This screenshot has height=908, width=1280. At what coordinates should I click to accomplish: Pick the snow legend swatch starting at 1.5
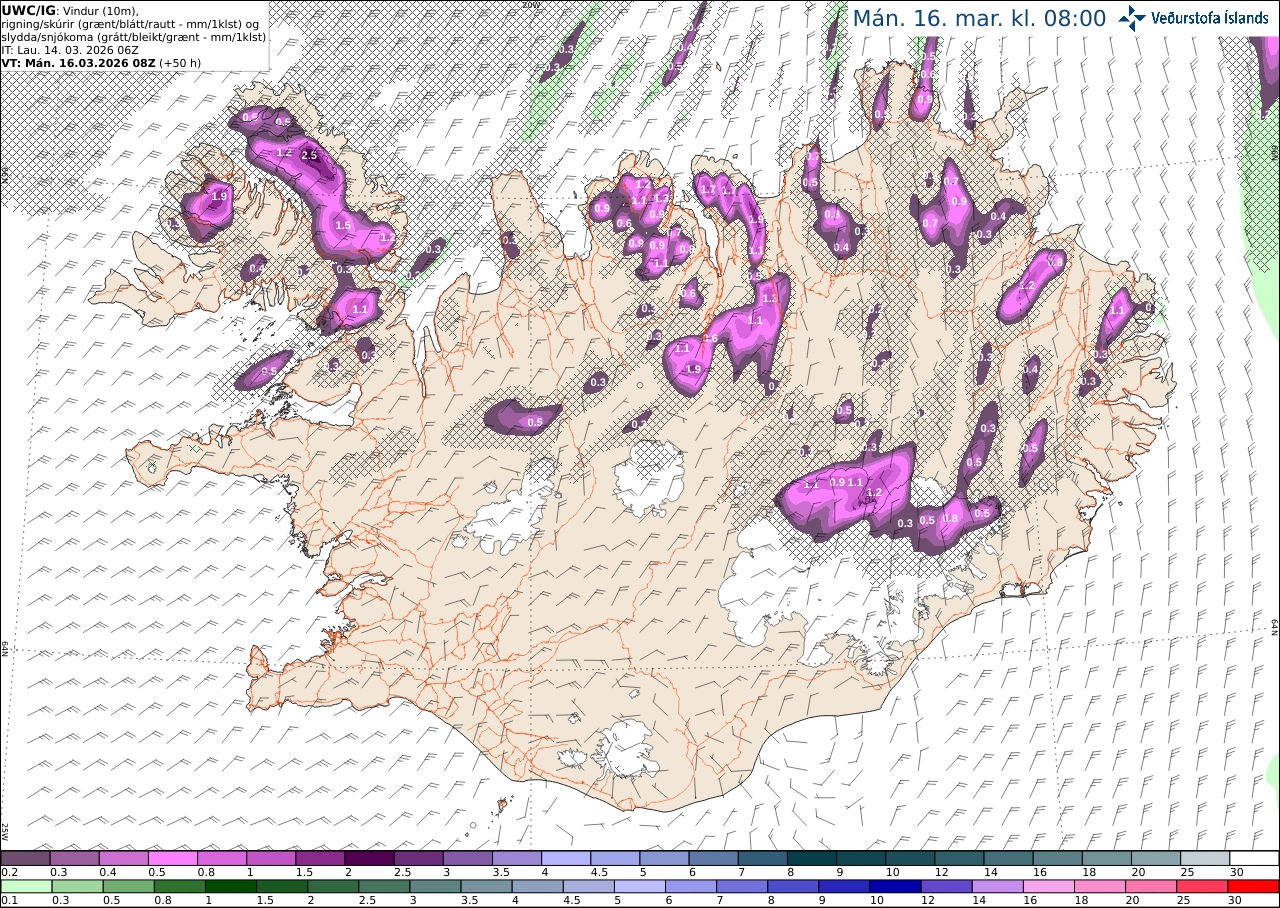click(320, 858)
